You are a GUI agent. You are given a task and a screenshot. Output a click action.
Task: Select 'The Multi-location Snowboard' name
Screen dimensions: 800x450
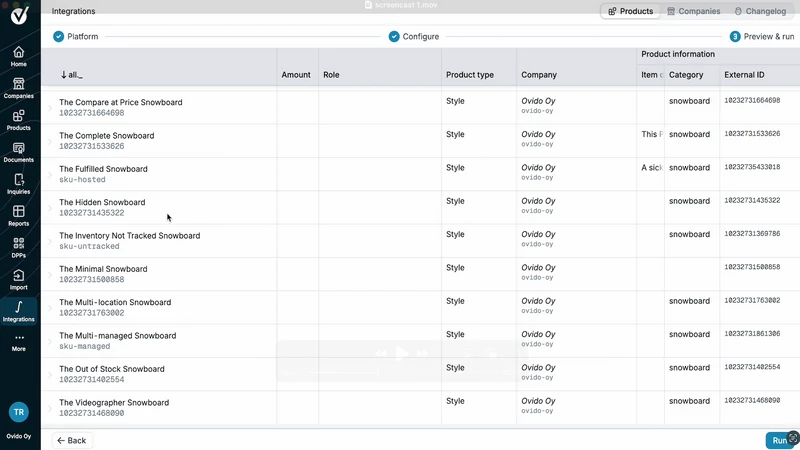tap(115, 302)
